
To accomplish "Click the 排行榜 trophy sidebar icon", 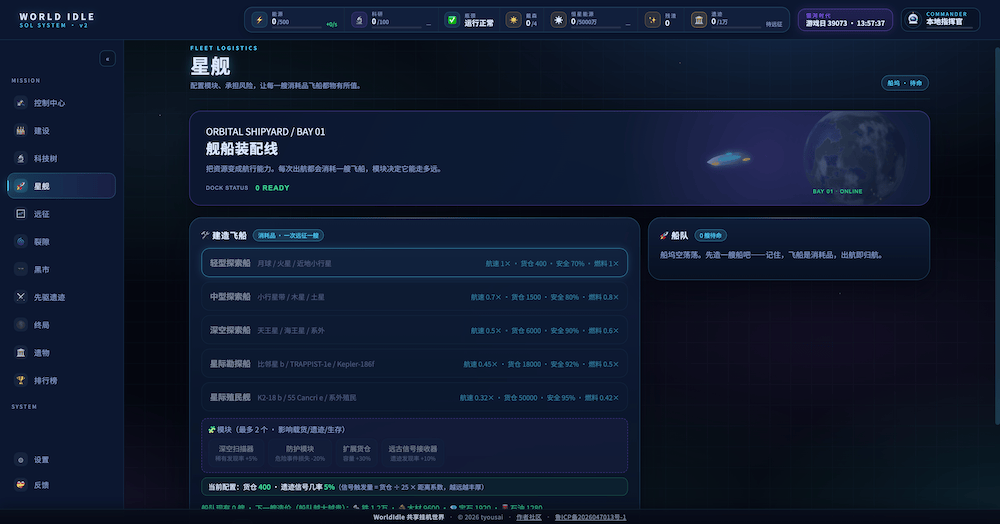I will 20,380.
